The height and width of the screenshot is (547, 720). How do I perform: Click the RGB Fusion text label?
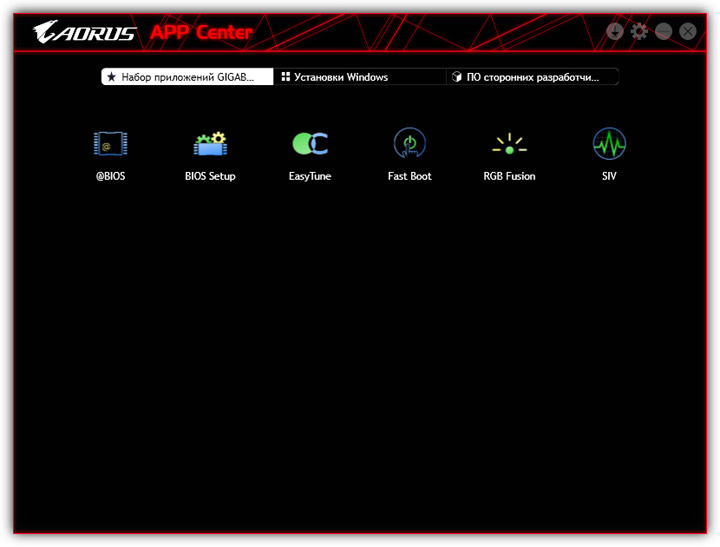tap(509, 176)
